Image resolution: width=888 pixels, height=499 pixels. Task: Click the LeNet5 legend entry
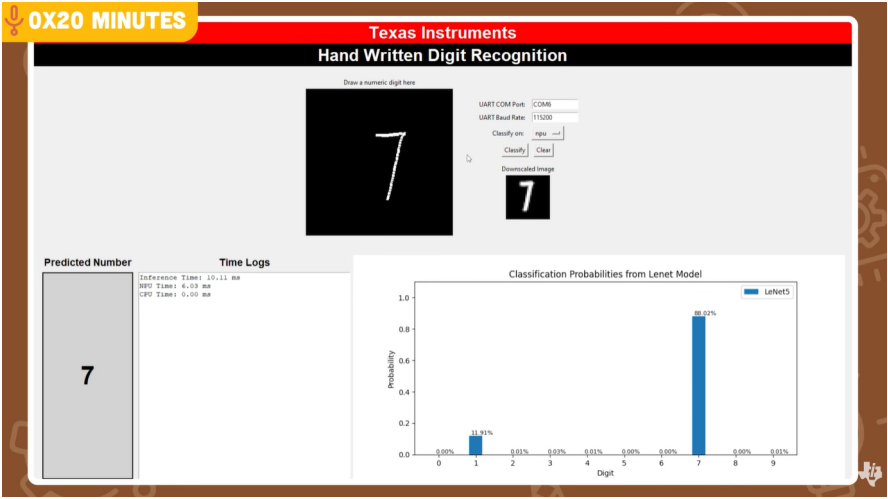pos(767,292)
